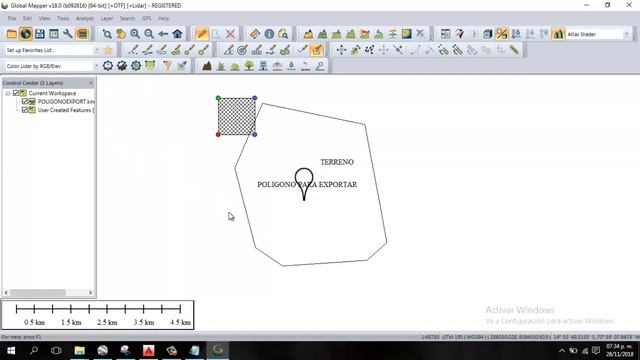Select the Feature Info tool
The height and width of the screenshot is (360, 640).
(269, 34)
